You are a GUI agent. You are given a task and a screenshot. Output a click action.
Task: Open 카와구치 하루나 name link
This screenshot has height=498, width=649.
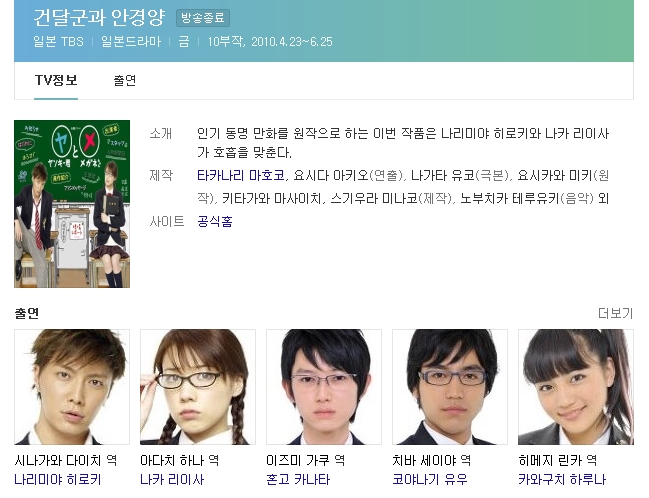(x=562, y=479)
